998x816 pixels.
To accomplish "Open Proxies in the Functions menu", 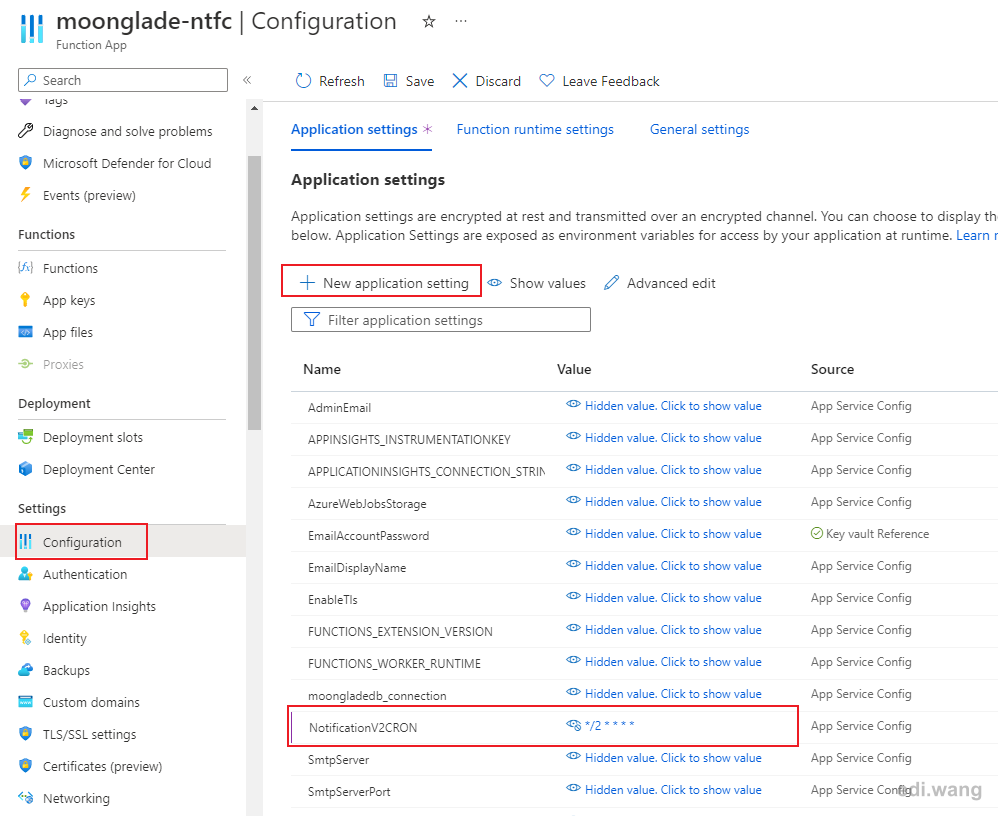I will [x=63, y=364].
